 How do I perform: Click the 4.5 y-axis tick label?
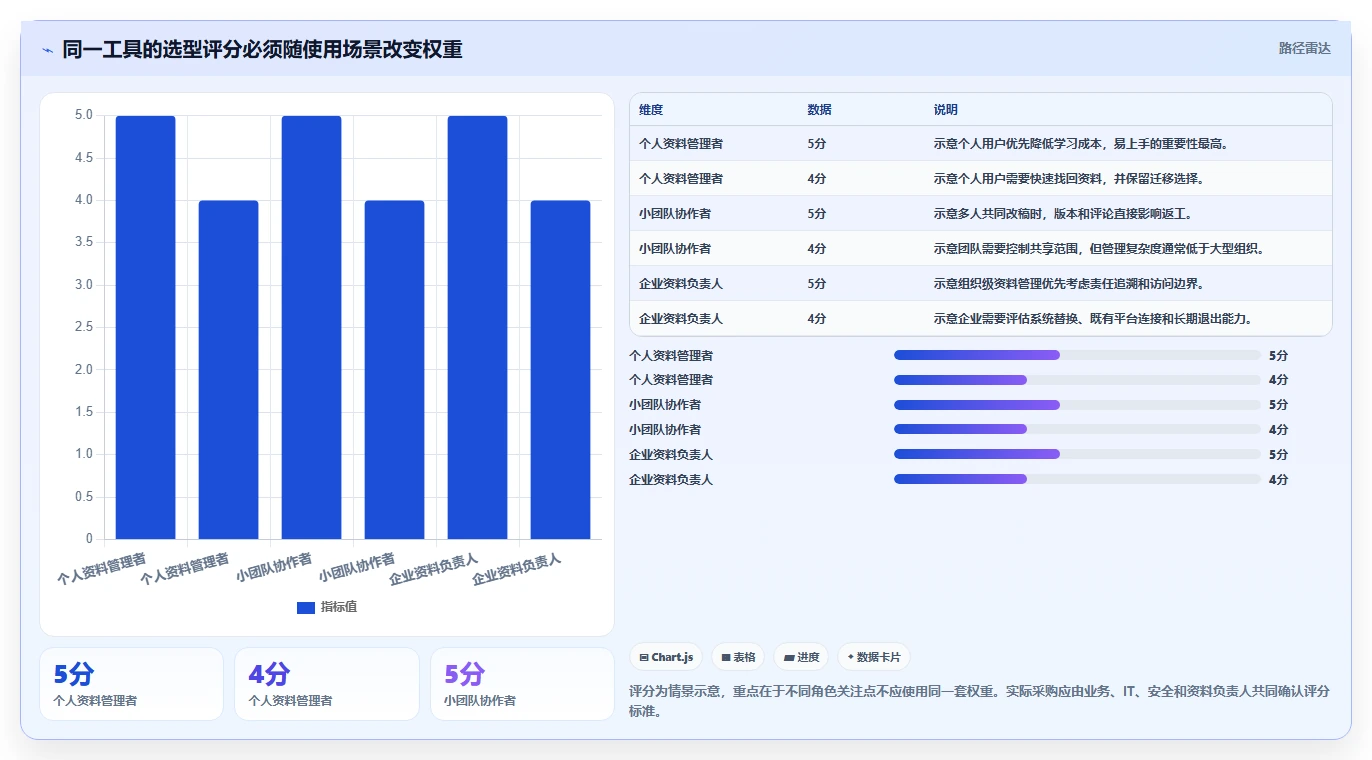click(x=84, y=158)
